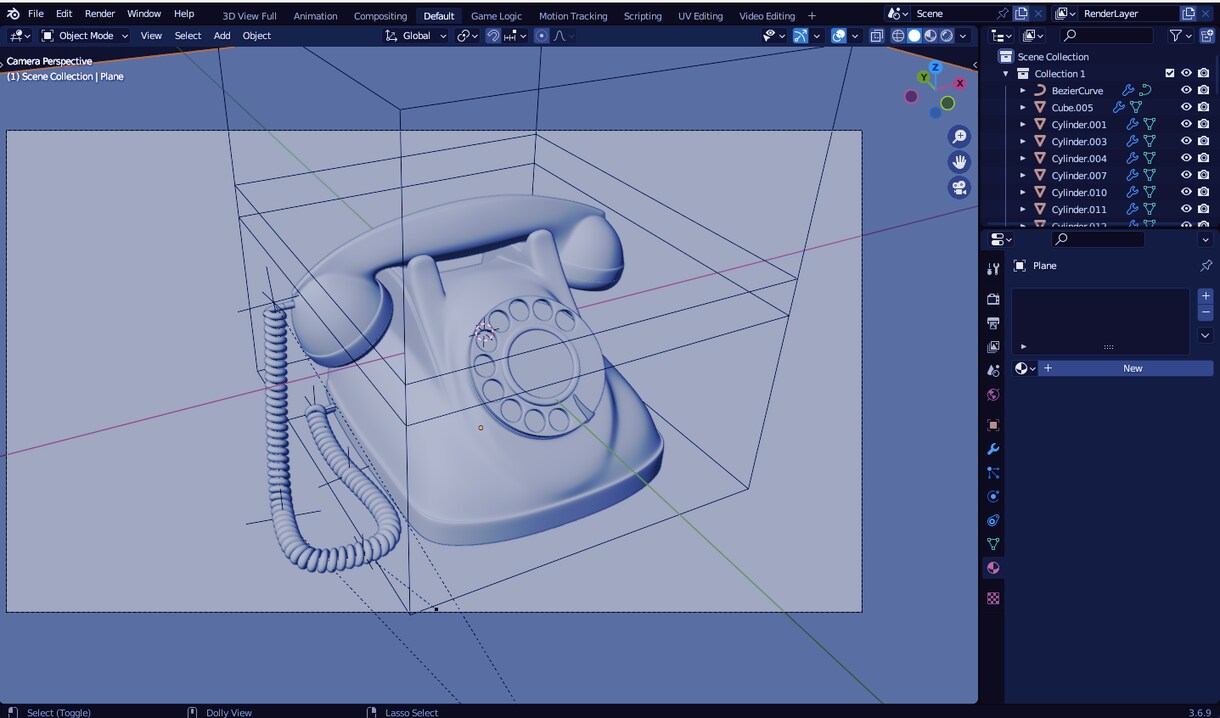This screenshot has width=1220, height=718.
Task: Disable Cylinder.010 in renders camera icon
Action: point(1203,192)
